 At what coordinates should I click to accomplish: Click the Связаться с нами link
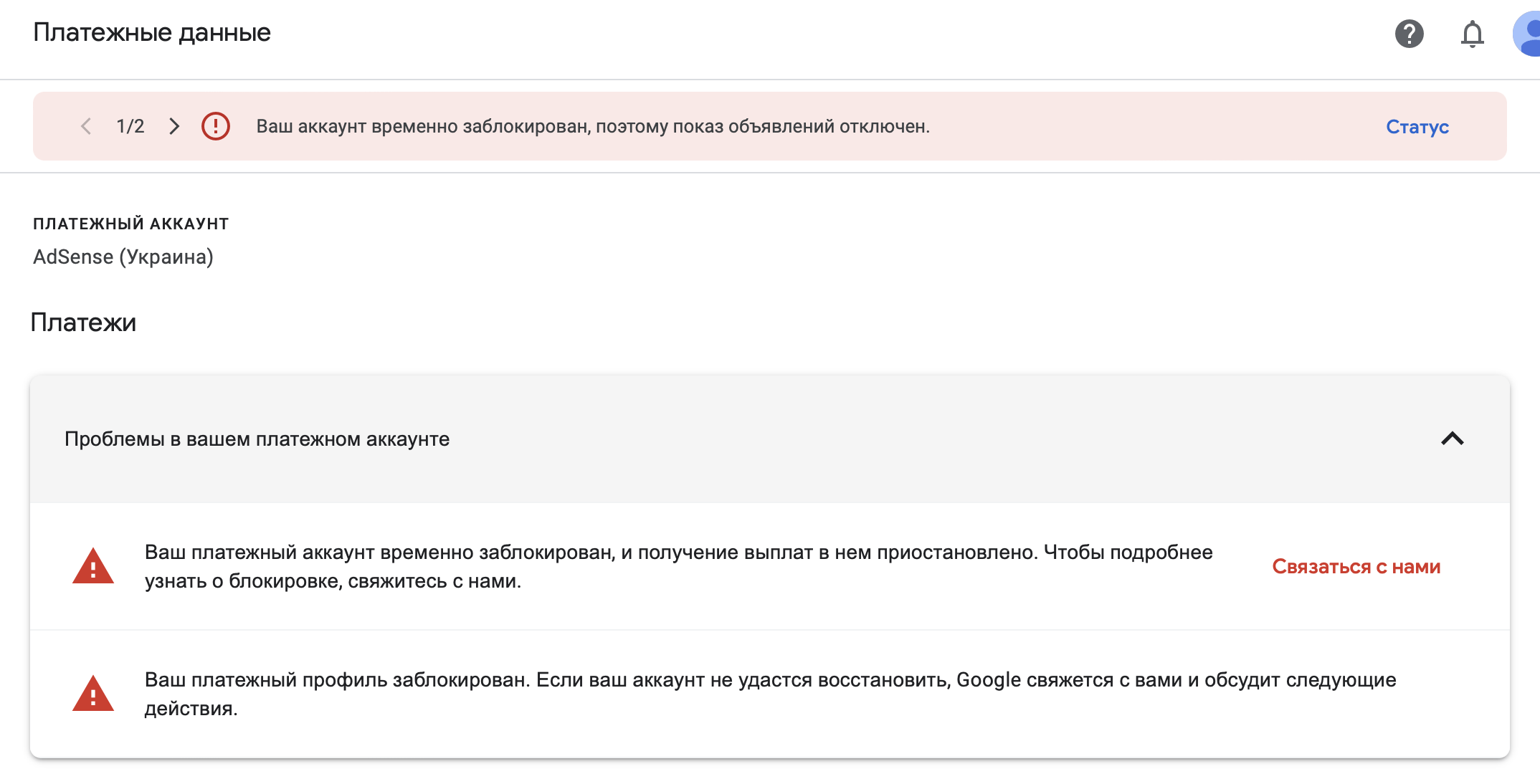(x=1356, y=567)
